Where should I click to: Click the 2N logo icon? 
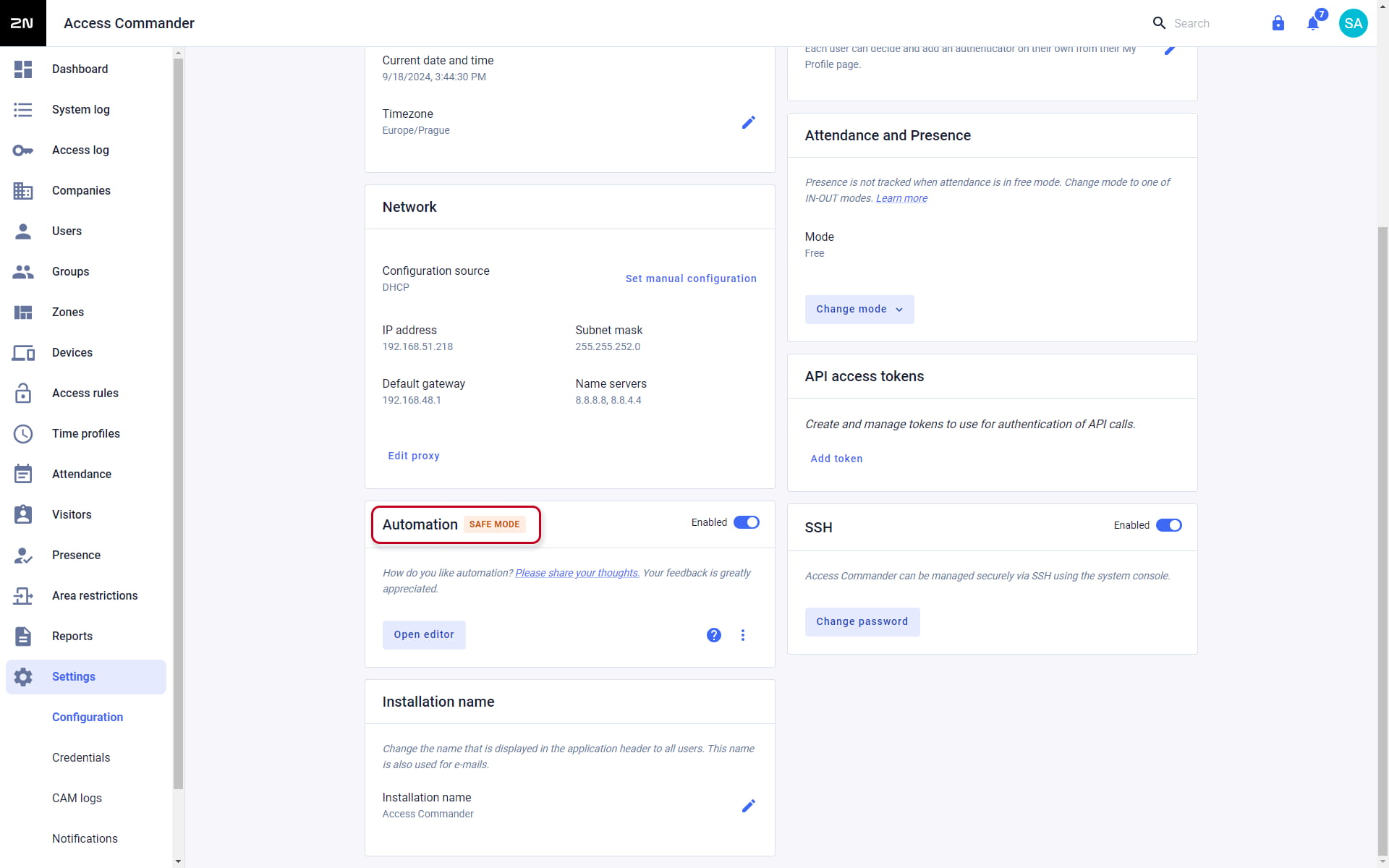22,23
